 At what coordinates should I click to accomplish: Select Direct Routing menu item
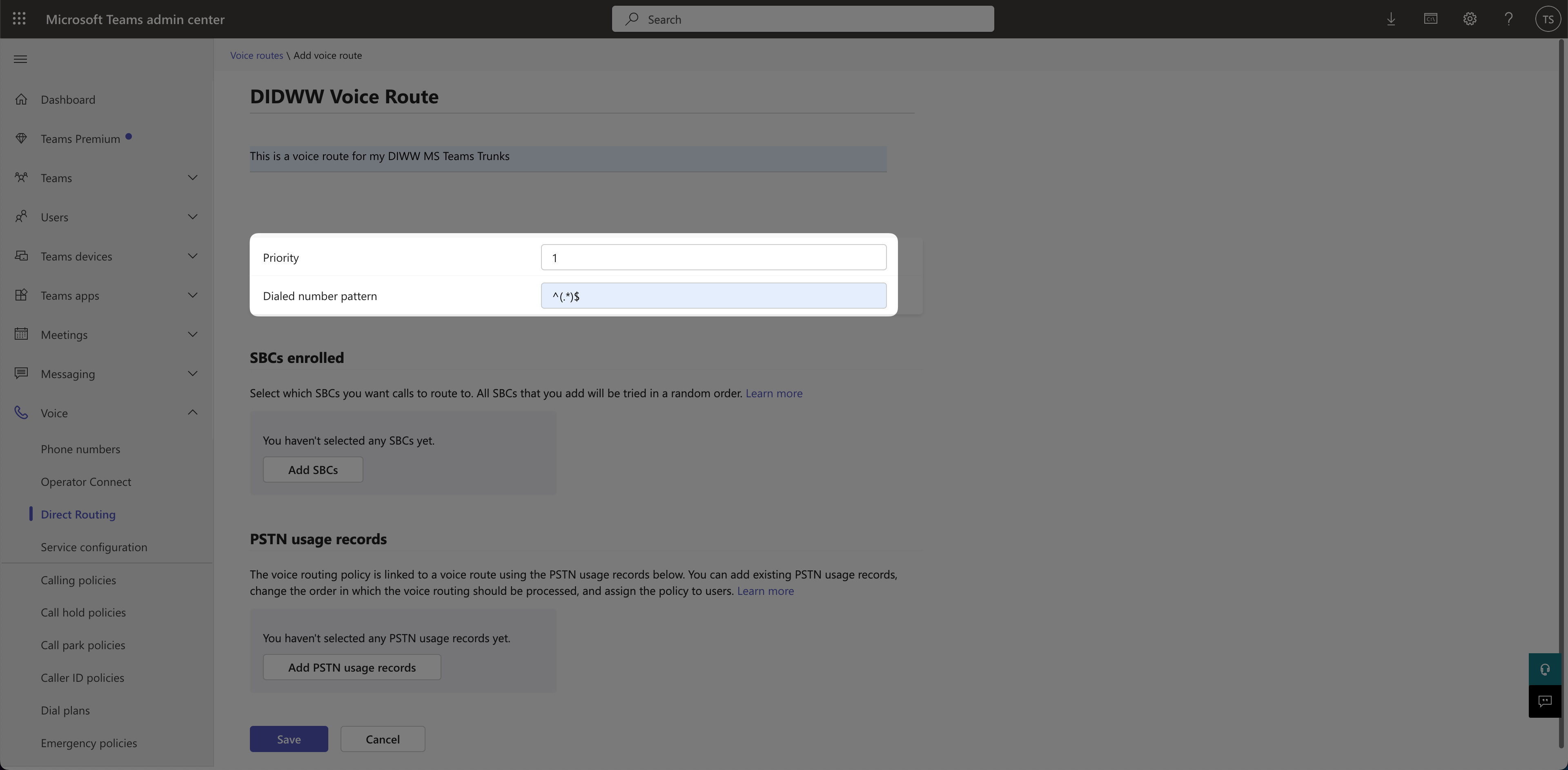[78, 514]
